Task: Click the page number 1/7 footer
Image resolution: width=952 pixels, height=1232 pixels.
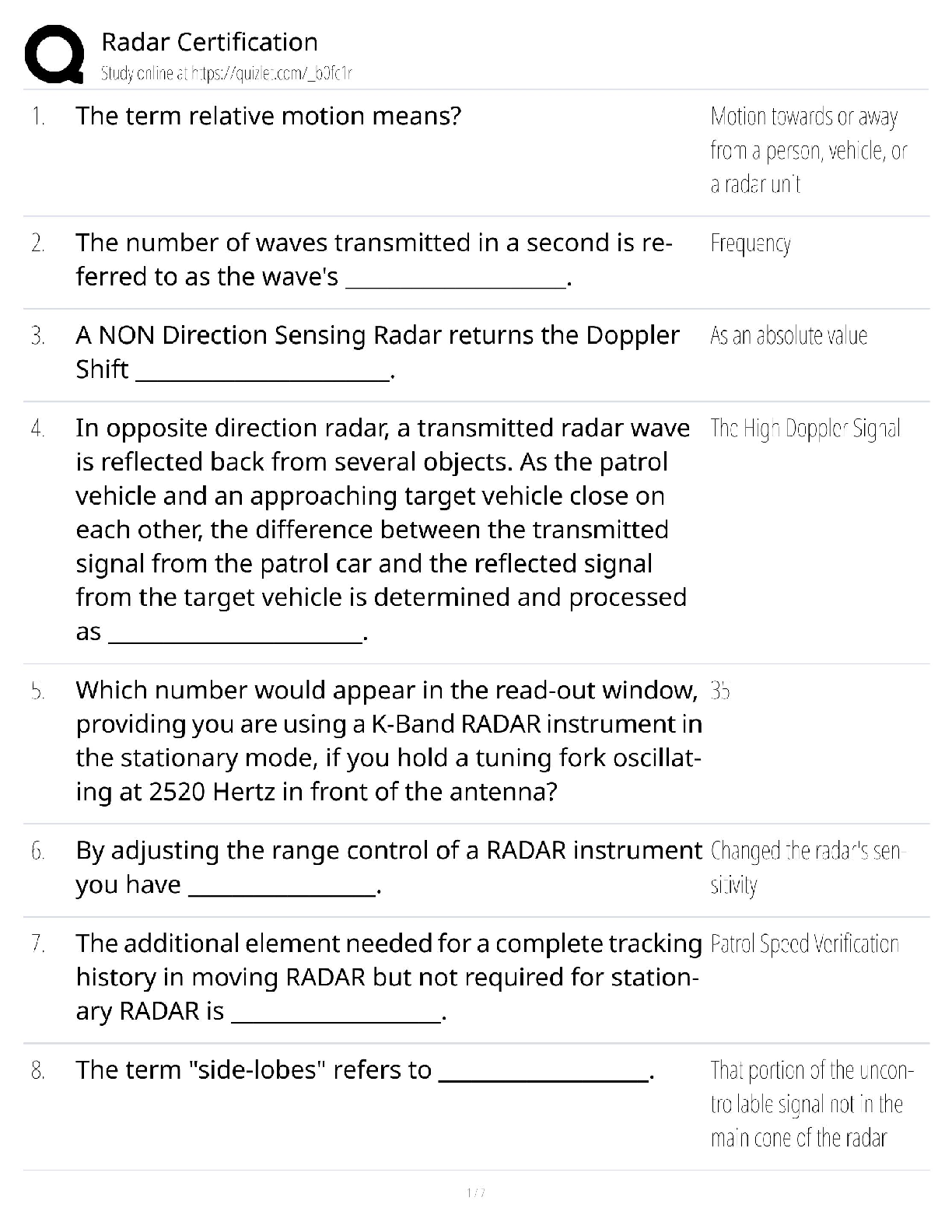Action: click(x=475, y=1193)
